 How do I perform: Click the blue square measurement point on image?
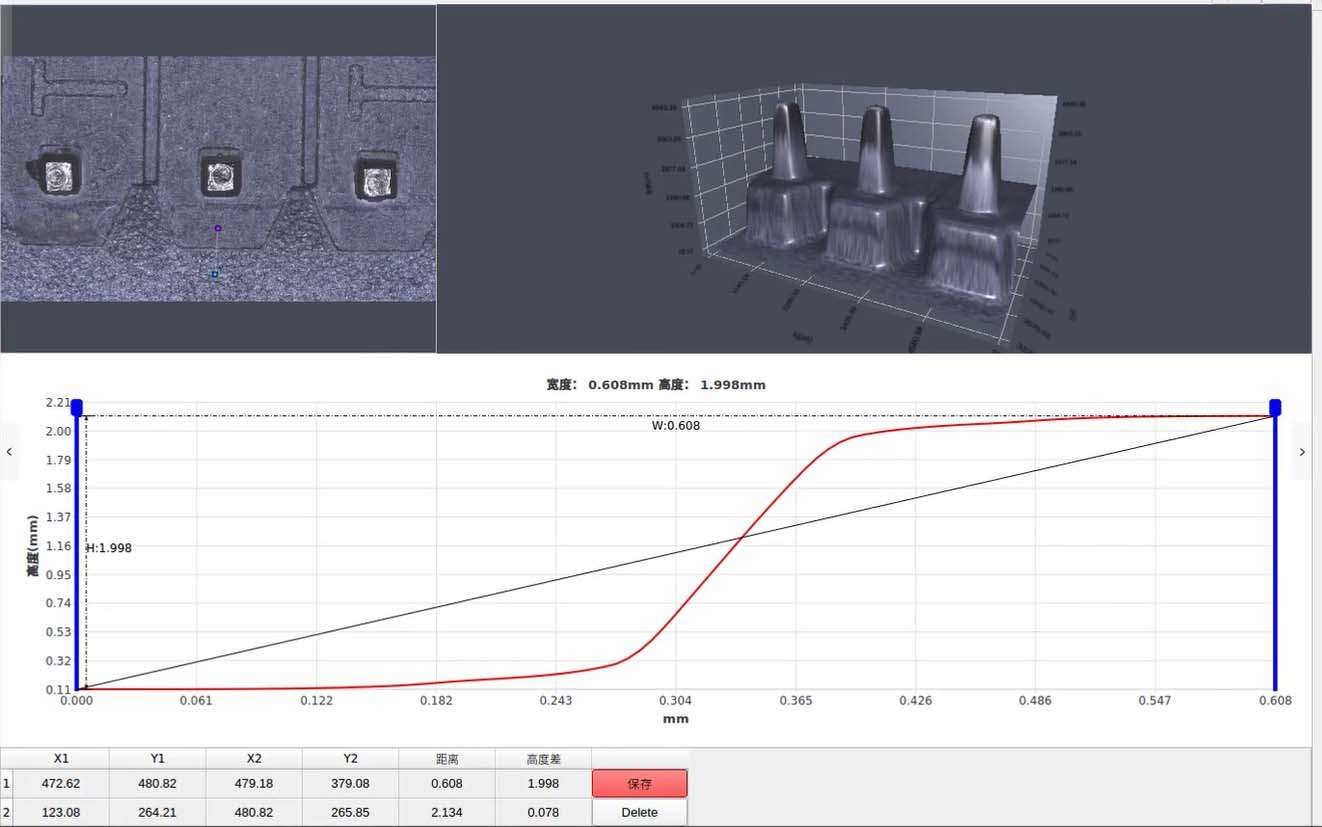click(214, 273)
